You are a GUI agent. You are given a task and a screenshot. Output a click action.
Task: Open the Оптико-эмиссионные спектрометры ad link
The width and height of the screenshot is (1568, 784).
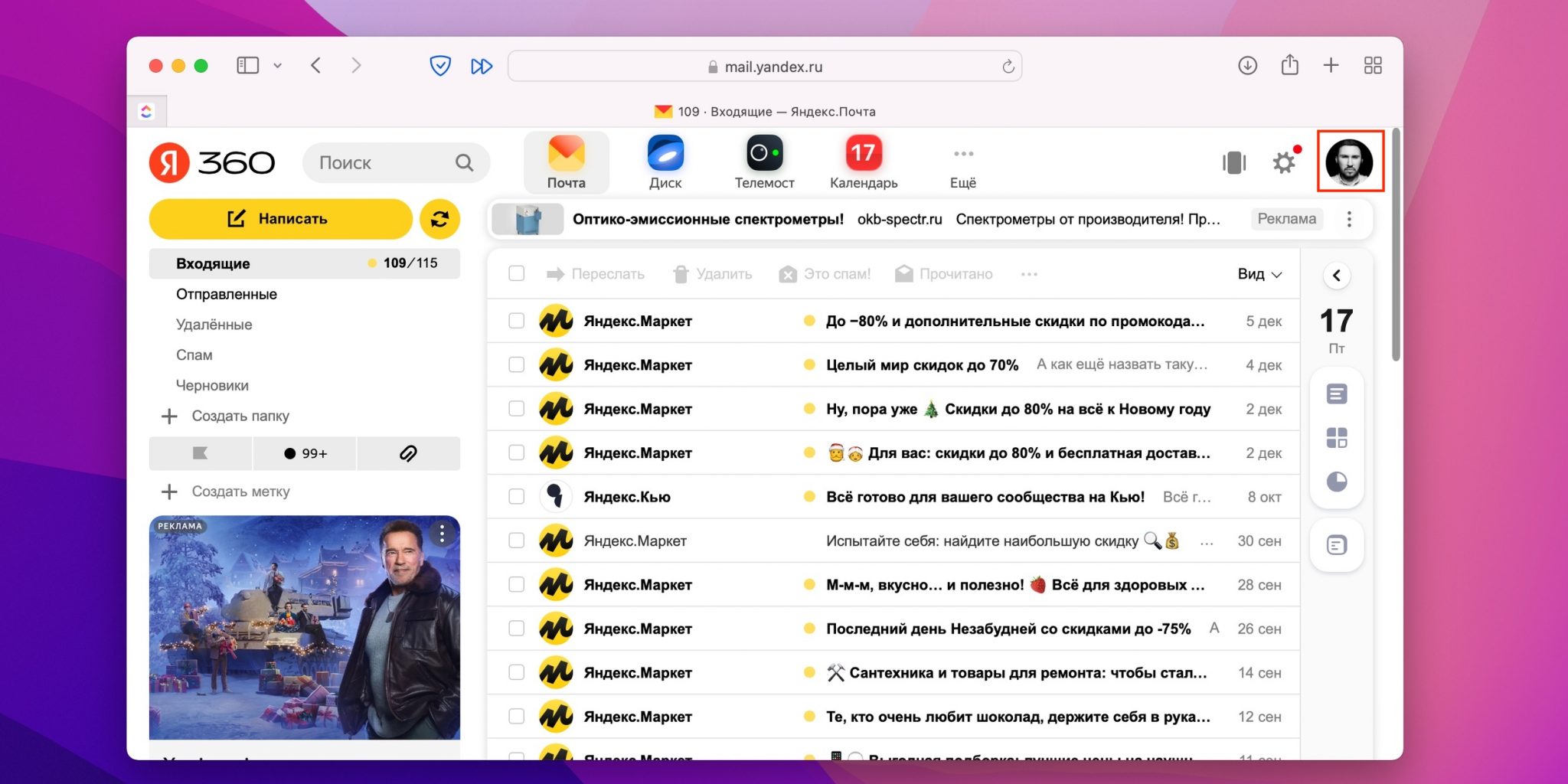pos(708,219)
